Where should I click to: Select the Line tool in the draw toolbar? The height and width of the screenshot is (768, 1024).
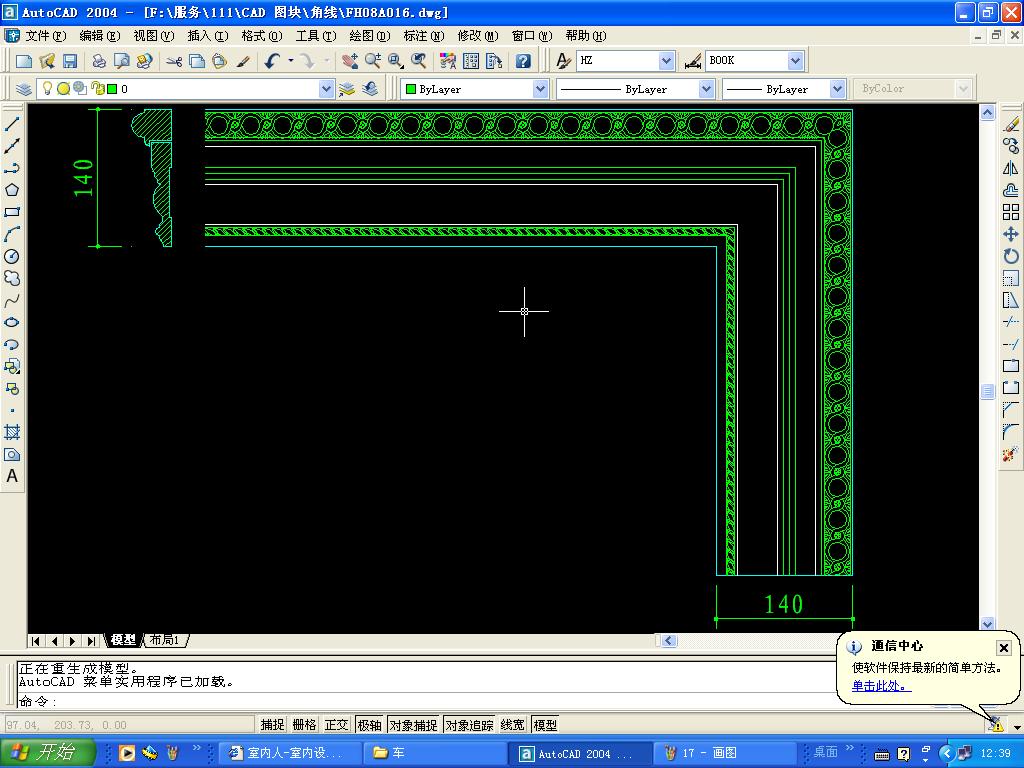pyautogui.click(x=12, y=124)
